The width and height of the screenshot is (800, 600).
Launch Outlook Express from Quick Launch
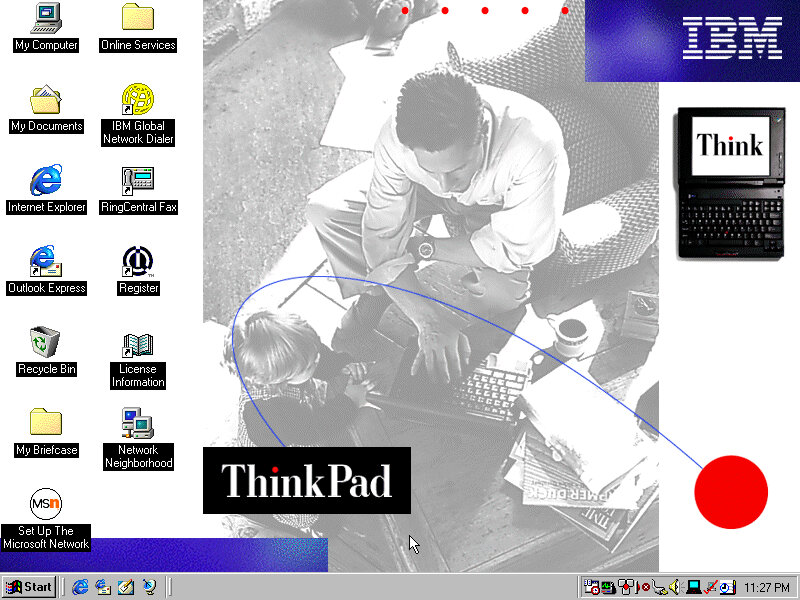[x=103, y=587]
